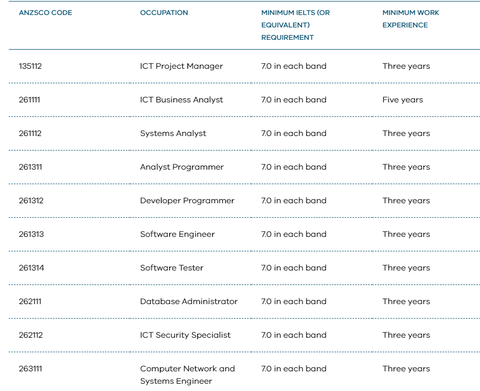Screen dimensions: 480x391
Task: Click the Five years work experience cell
Action: tap(403, 100)
